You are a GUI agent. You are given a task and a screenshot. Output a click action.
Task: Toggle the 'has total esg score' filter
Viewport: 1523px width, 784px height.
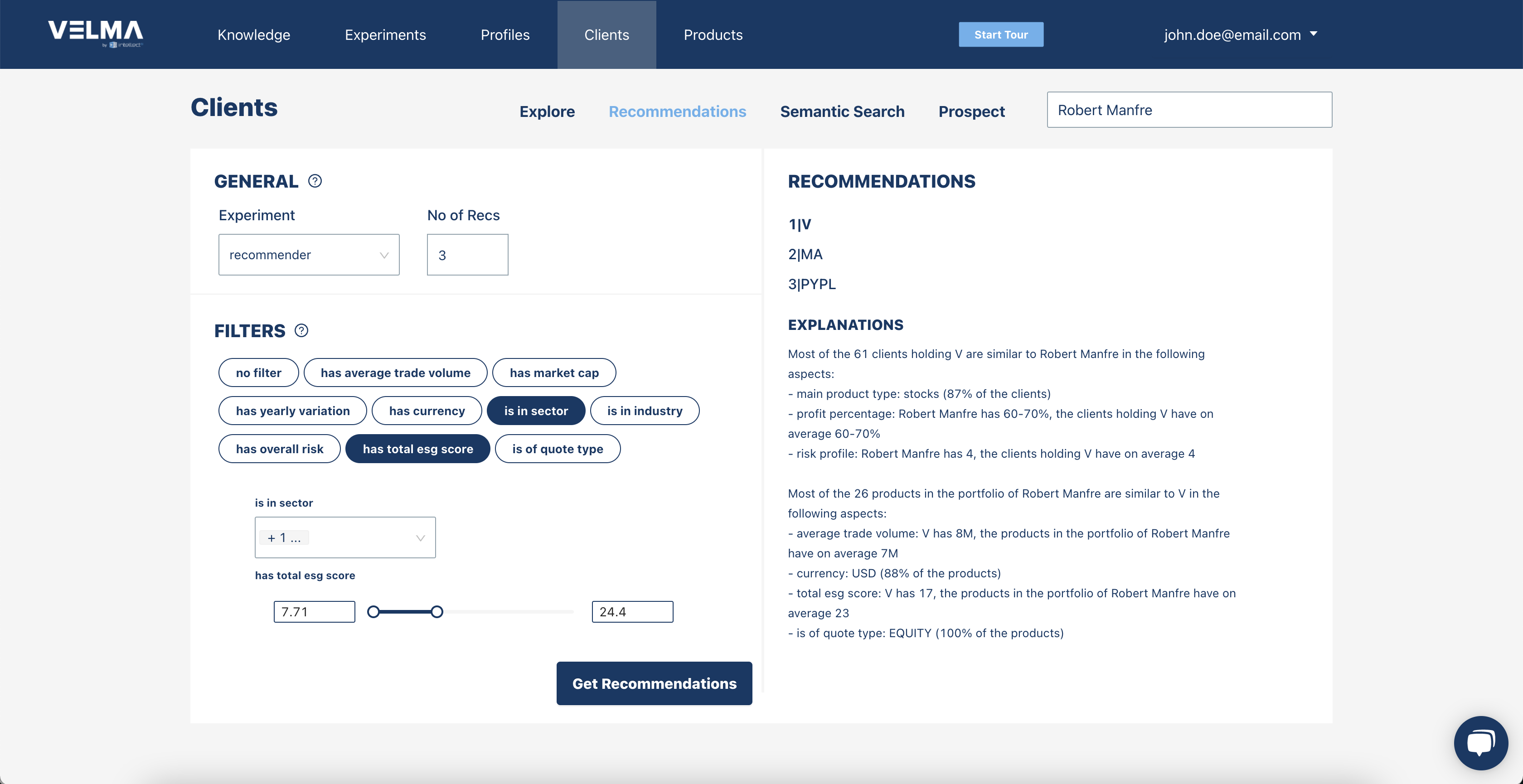pyautogui.click(x=417, y=449)
